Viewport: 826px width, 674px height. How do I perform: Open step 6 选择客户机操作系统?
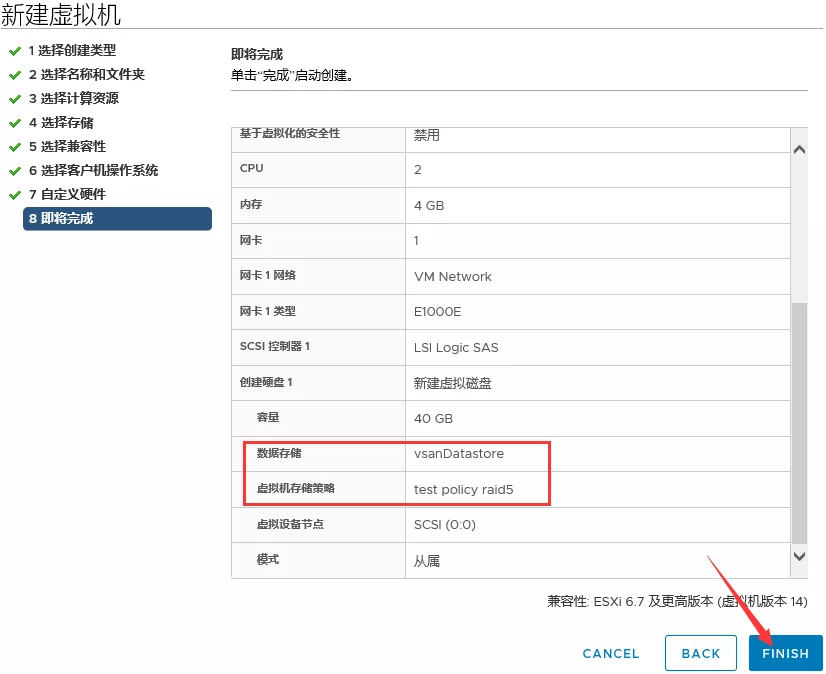93,170
